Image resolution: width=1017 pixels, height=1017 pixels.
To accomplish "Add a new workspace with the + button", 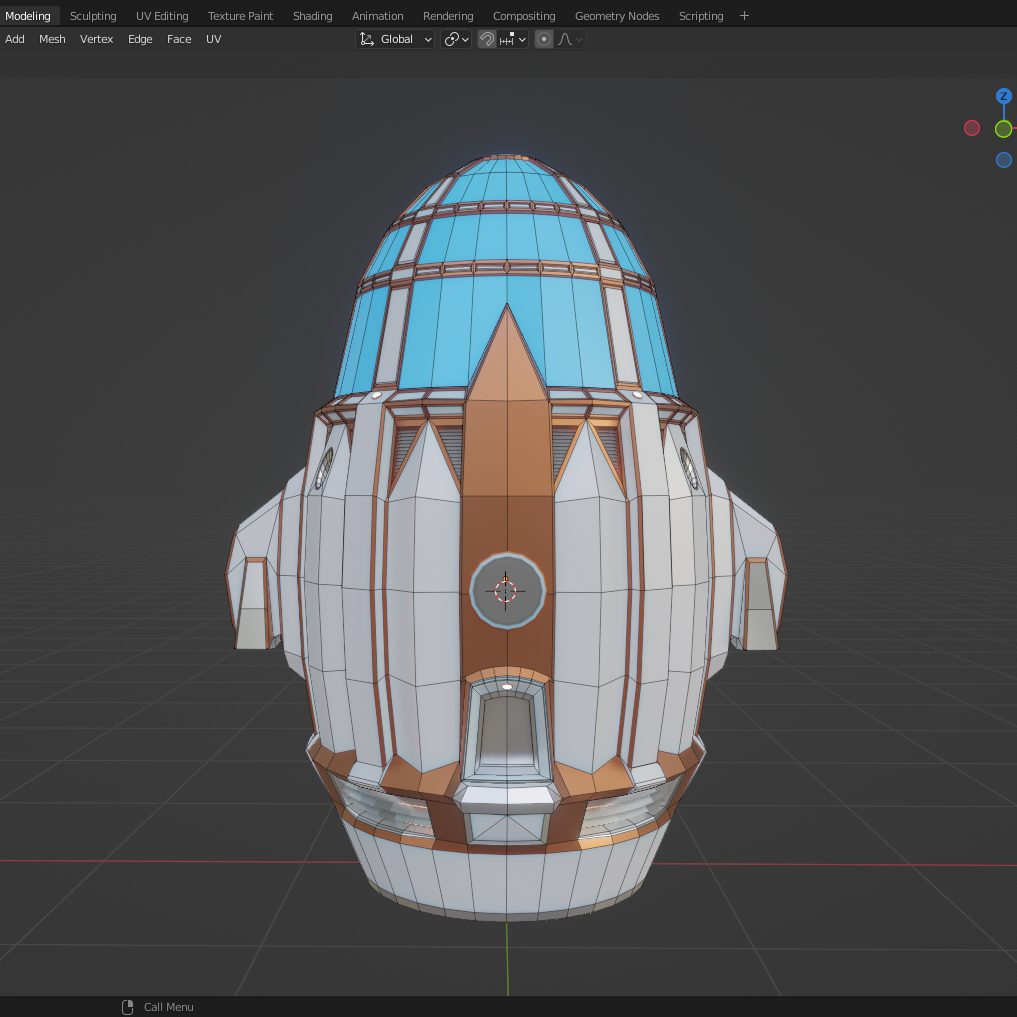I will click(744, 15).
